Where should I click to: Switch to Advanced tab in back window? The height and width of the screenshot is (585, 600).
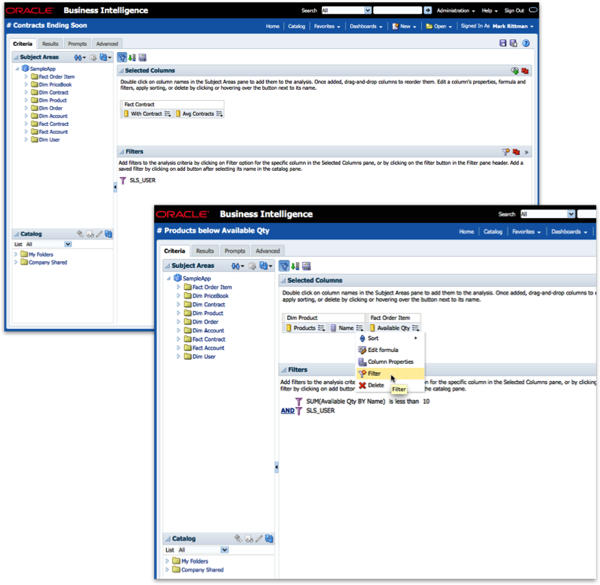107,44
